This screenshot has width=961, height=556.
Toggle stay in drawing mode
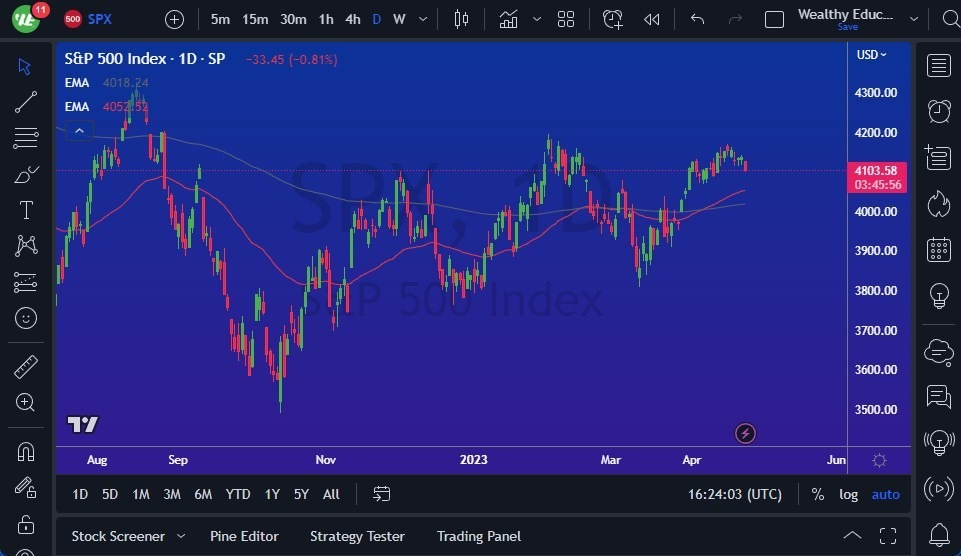[26, 488]
